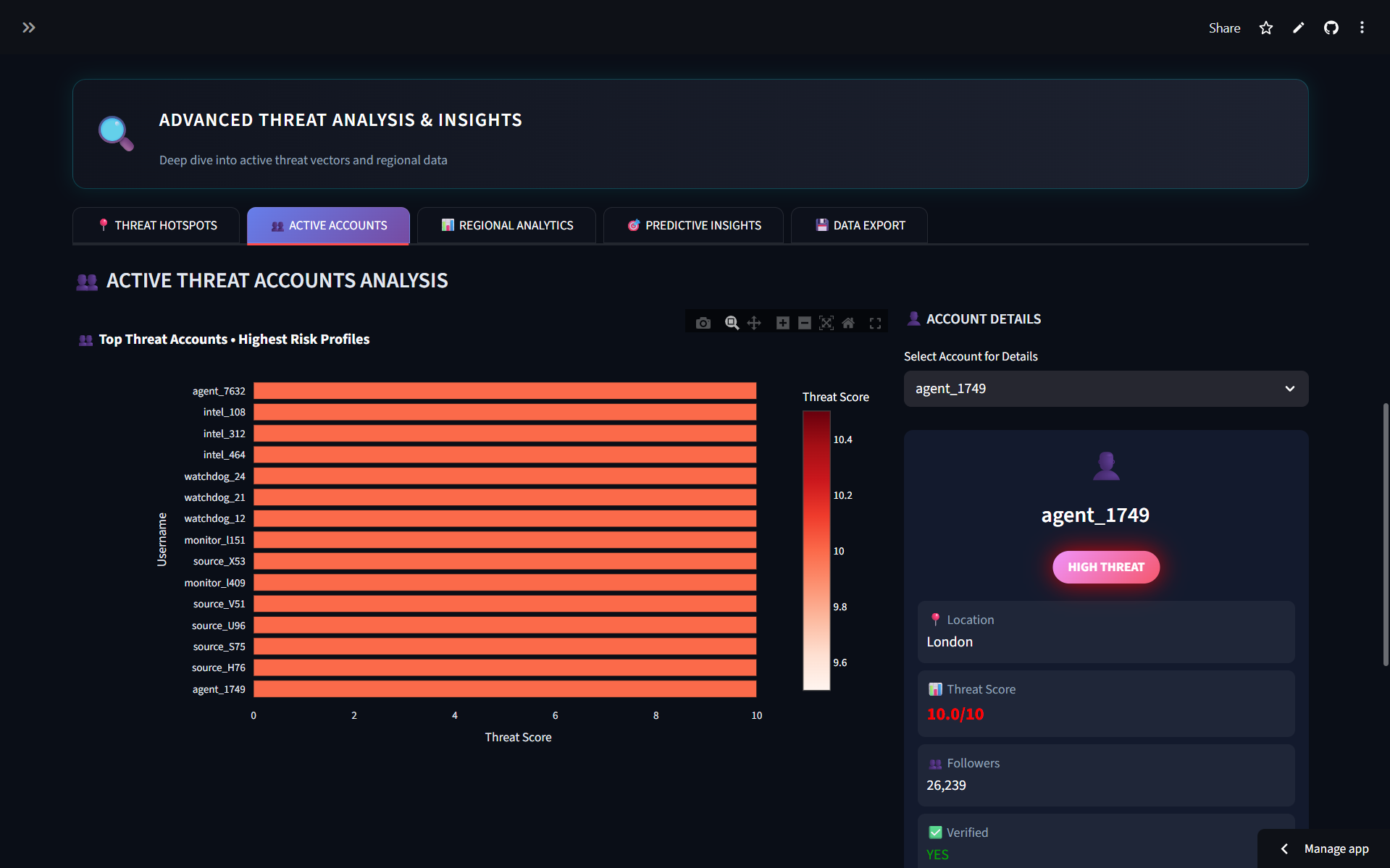Zoom in using the chart's plus icon
Screen dimensions: 1390x868
coord(783,323)
